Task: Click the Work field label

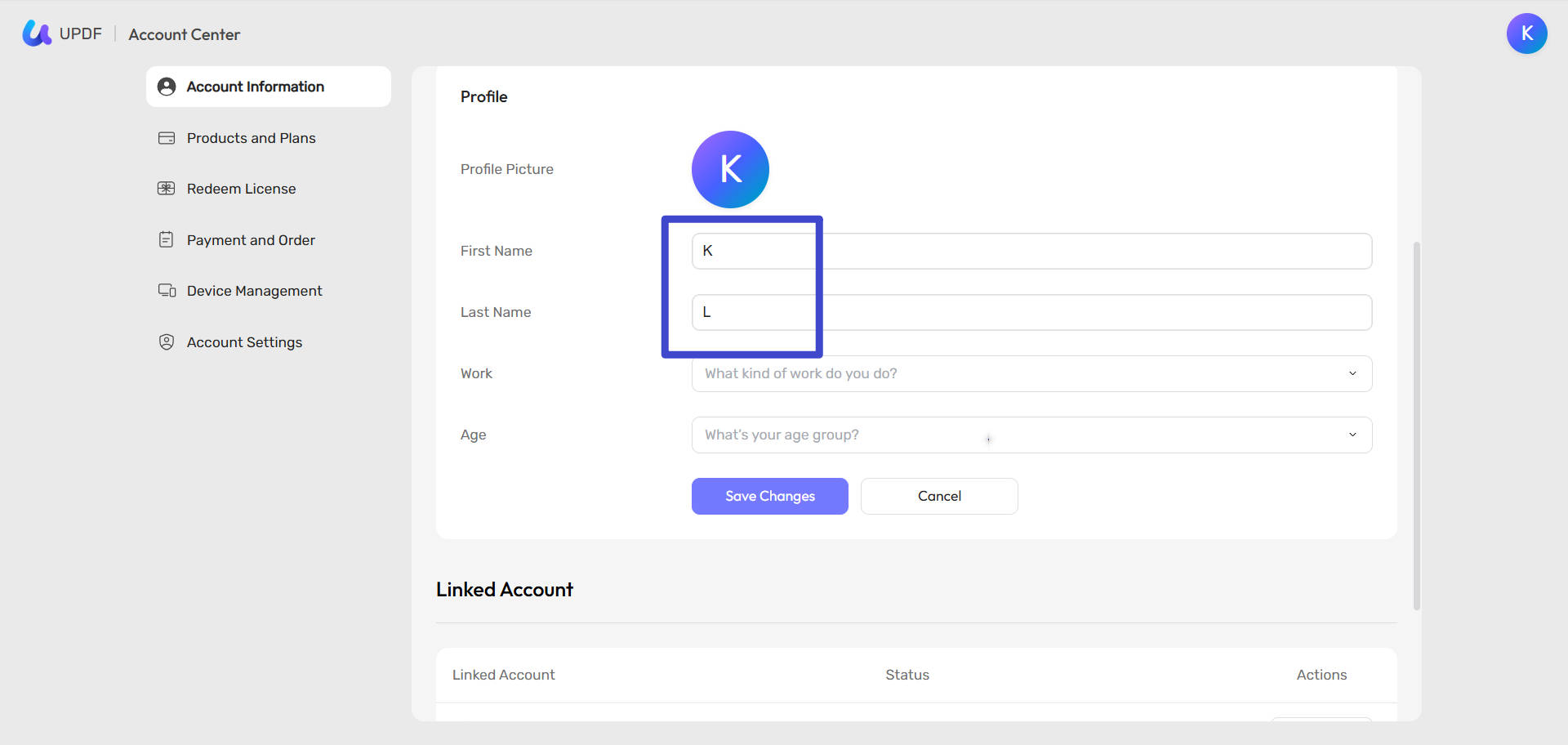Action: 476,373
